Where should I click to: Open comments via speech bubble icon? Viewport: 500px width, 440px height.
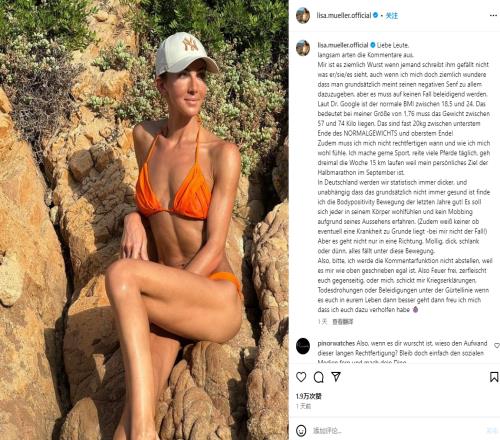click(319, 377)
